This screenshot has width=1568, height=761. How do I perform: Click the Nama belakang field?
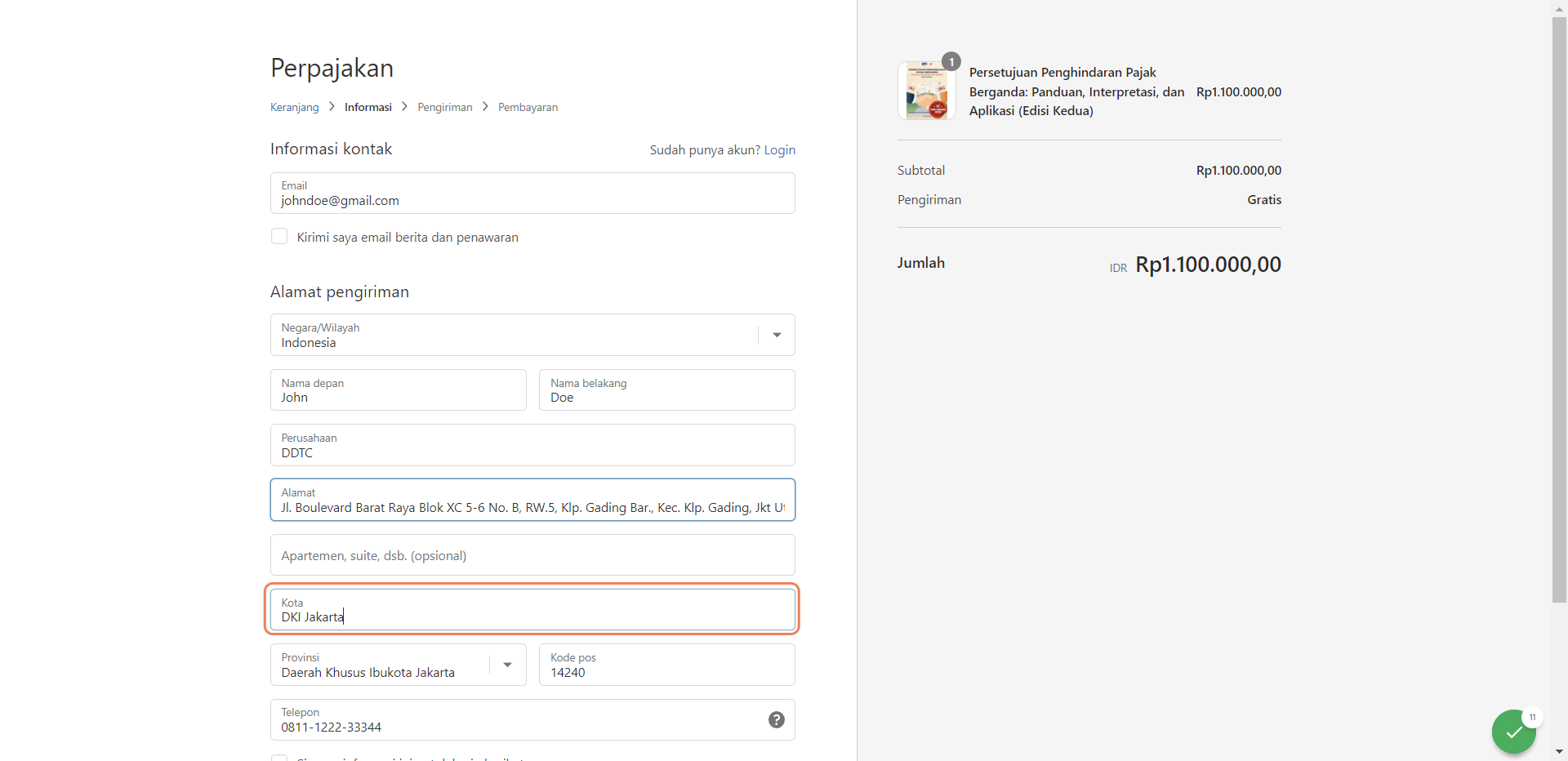coord(667,389)
